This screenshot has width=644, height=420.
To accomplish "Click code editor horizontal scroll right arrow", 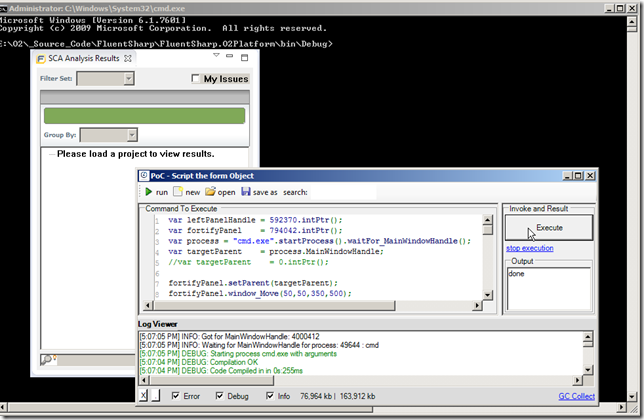I will [477, 305].
